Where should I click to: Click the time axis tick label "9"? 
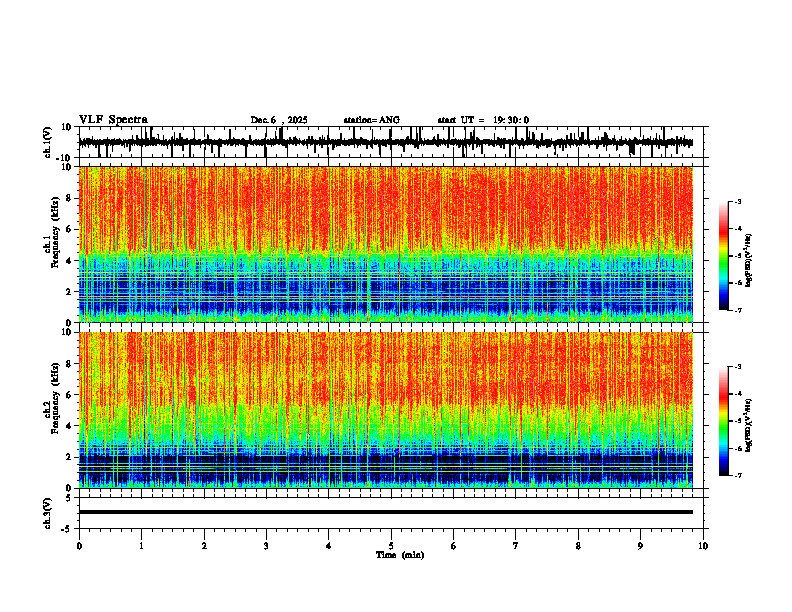click(x=640, y=546)
